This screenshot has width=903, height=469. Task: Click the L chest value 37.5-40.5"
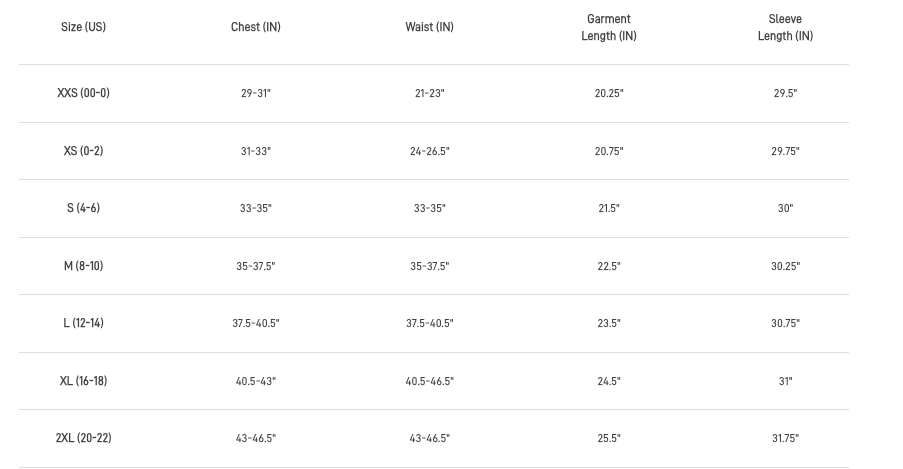(255, 323)
